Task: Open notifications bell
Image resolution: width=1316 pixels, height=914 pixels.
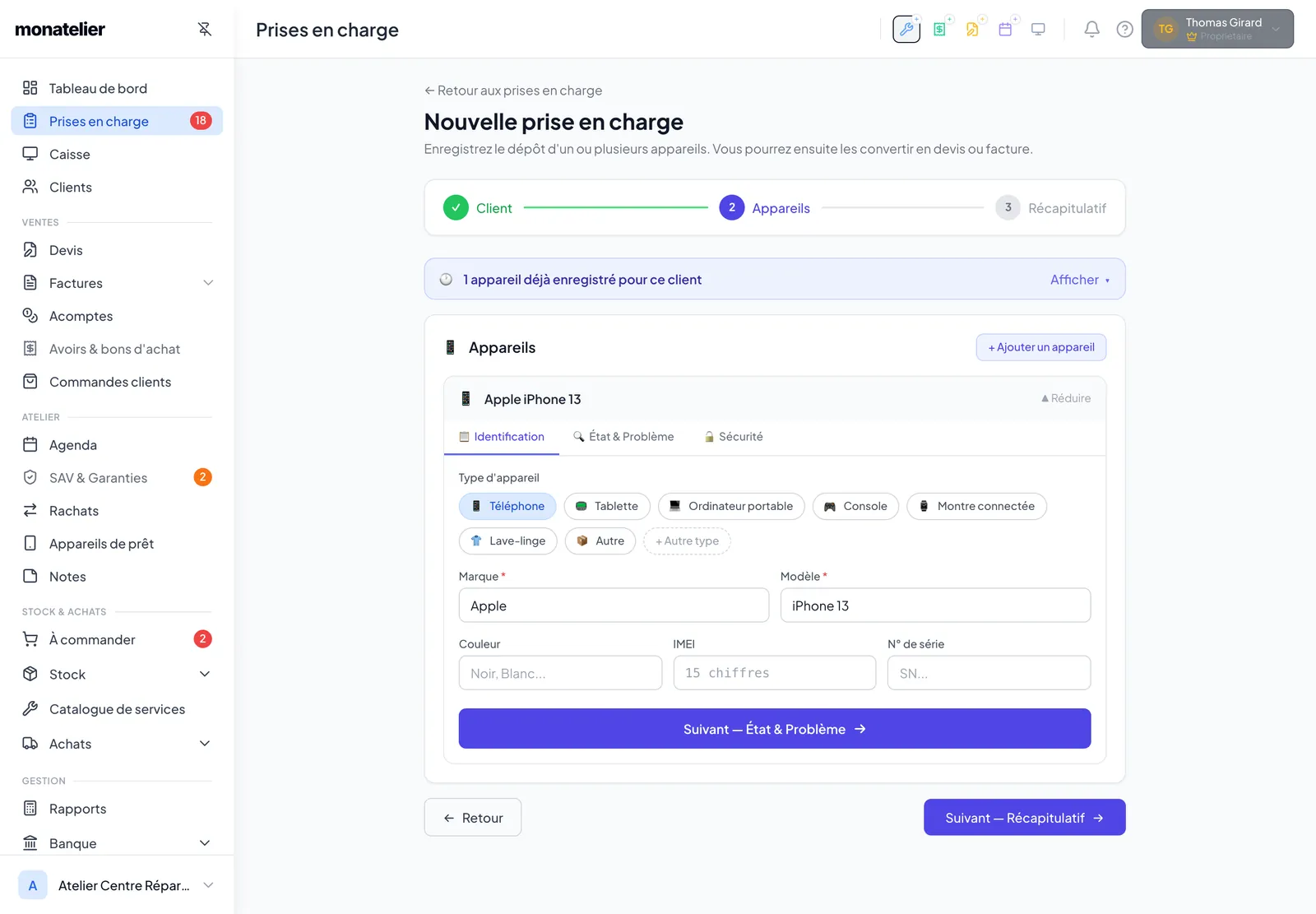Action: pyautogui.click(x=1091, y=30)
